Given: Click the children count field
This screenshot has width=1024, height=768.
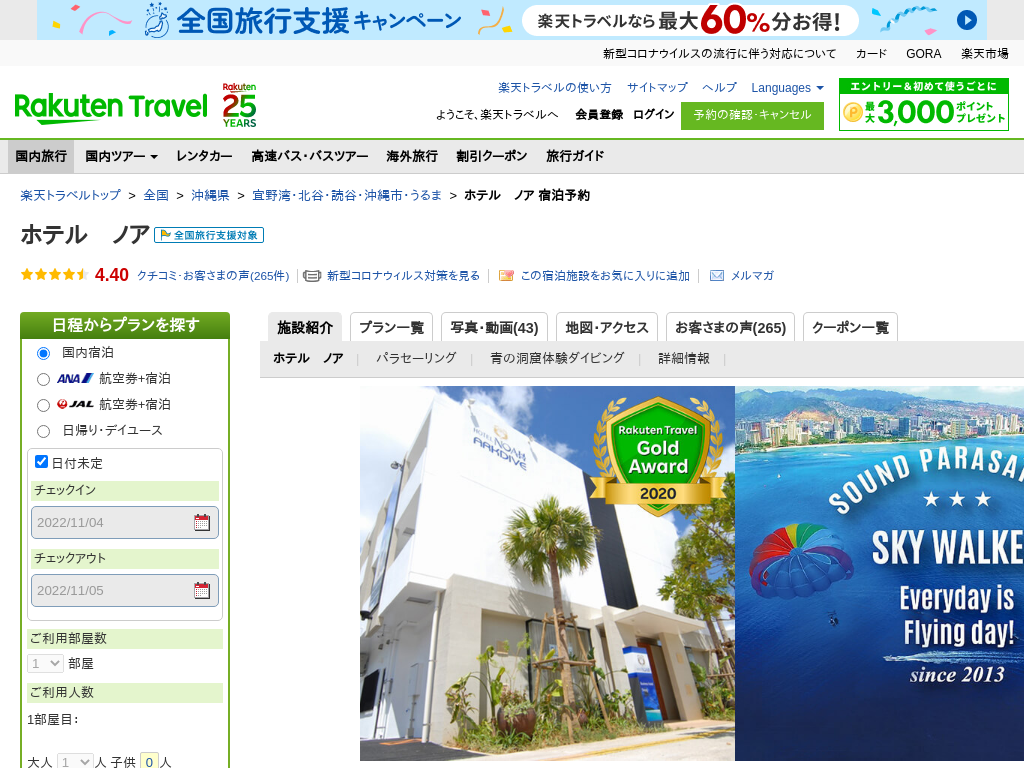Looking at the screenshot, I should 150,761.
